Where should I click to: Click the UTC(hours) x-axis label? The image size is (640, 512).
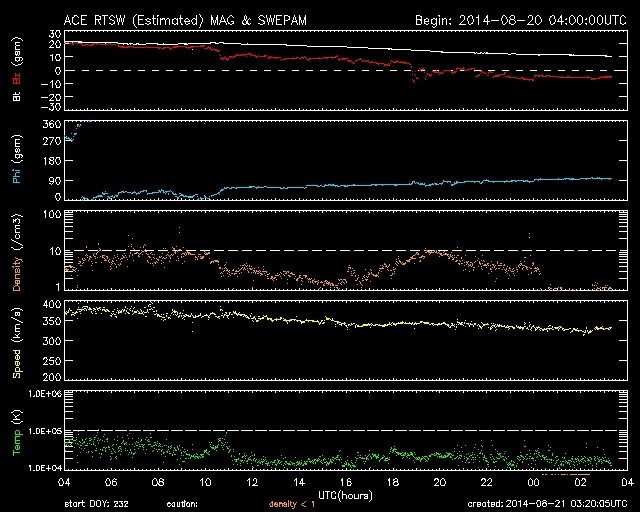[342, 495]
